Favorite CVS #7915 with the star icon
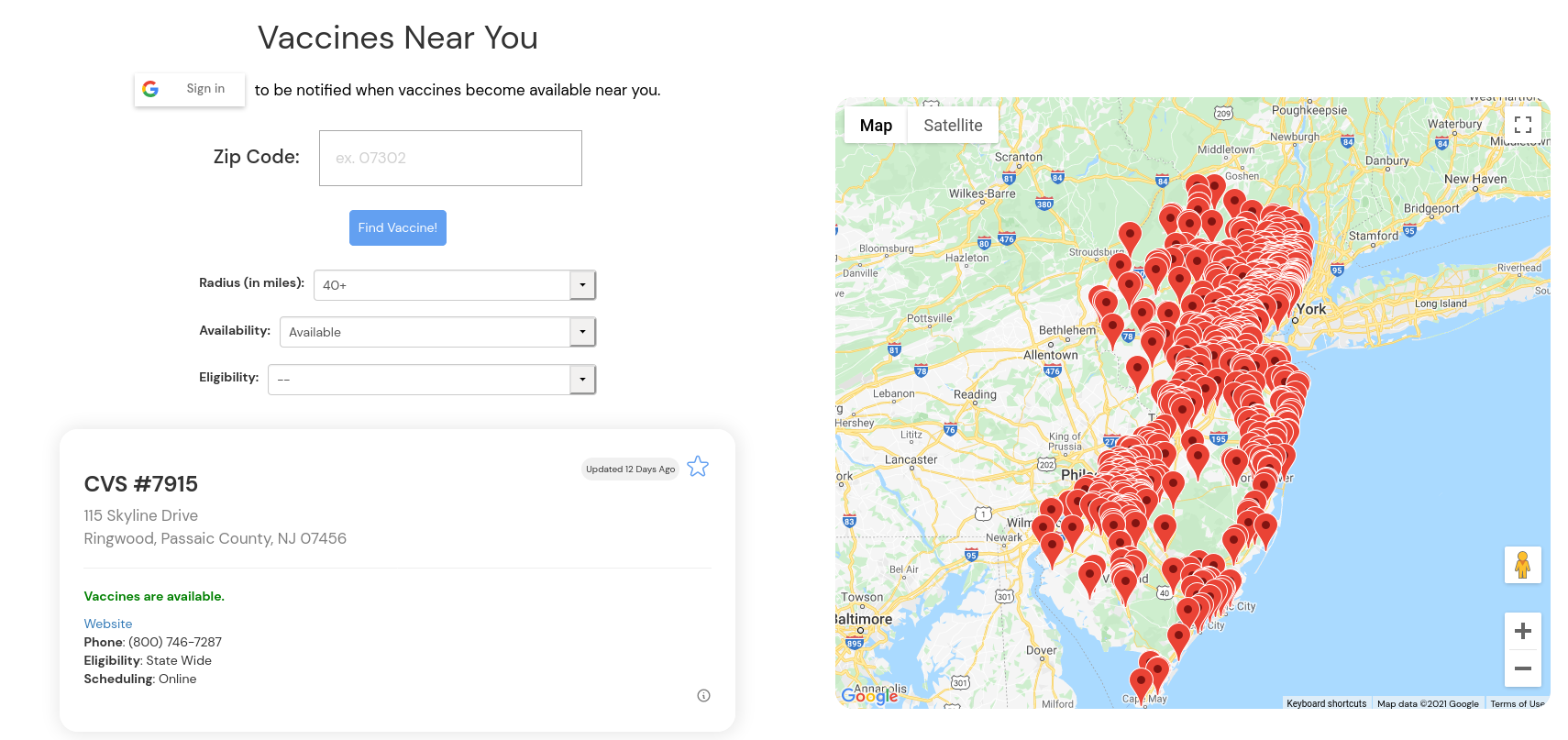1568x740 pixels. click(x=698, y=467)
